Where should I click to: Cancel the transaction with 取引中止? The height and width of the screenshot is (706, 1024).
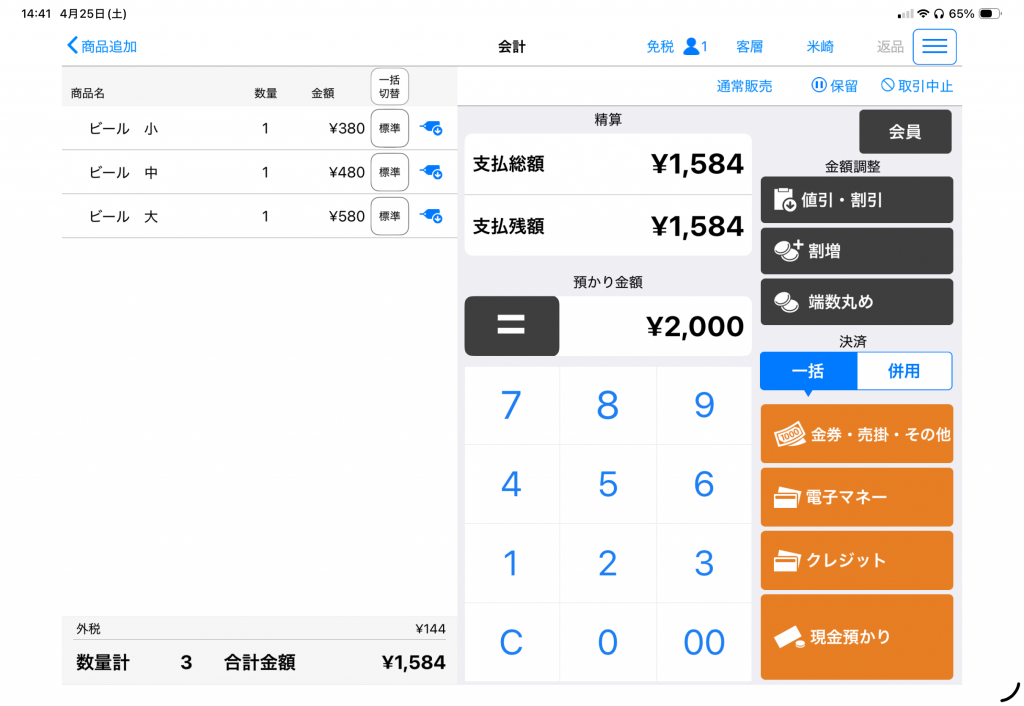click(917, 86)
